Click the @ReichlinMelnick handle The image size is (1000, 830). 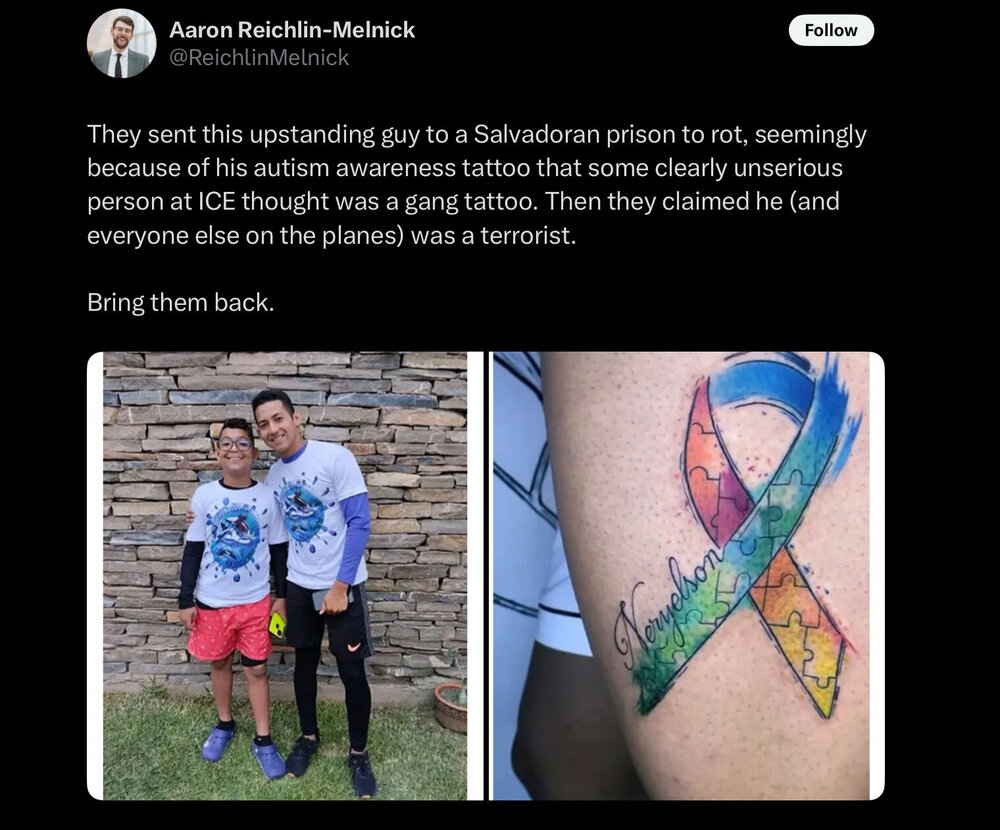259,58
